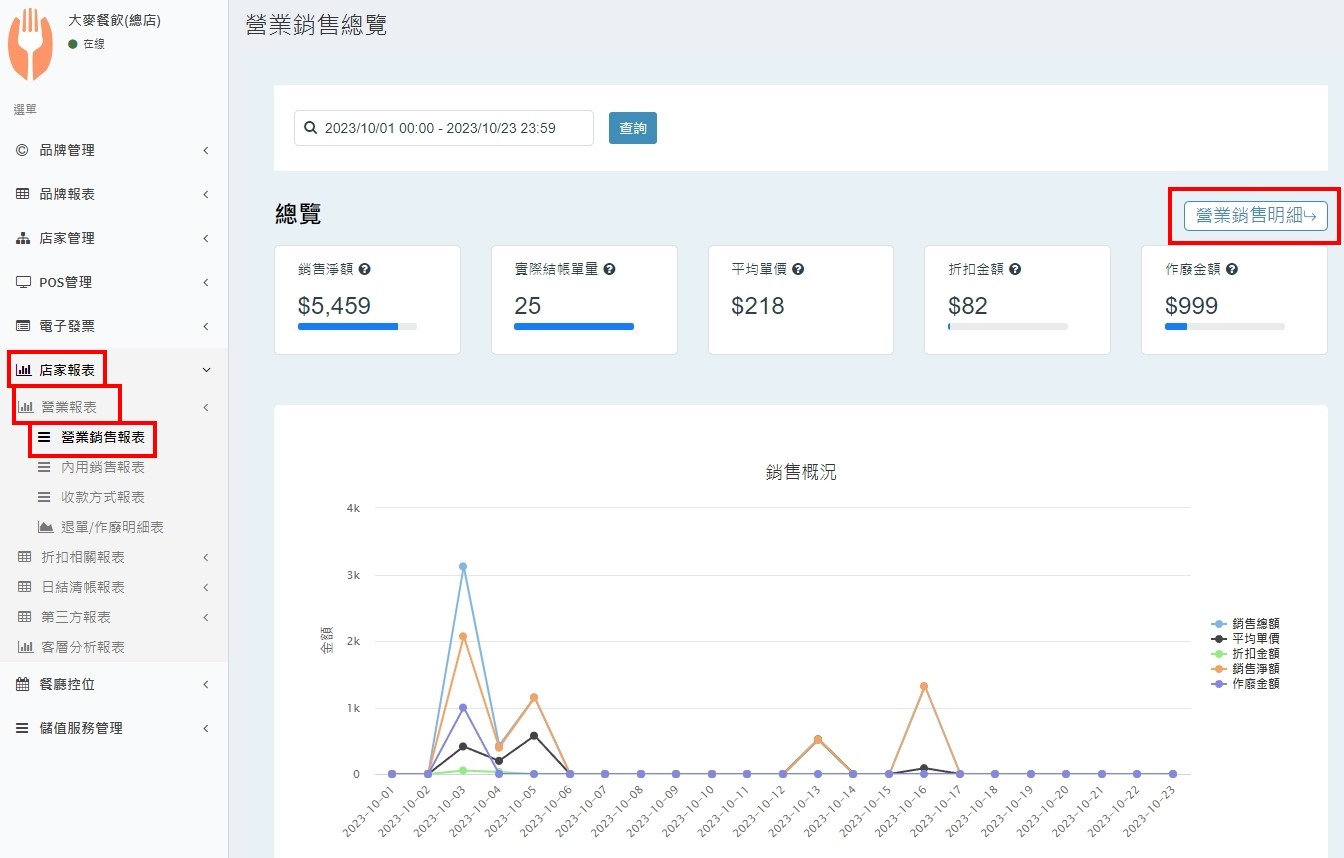Click the 餐廳控位 calendar icon
Viewport: 1344px width, 858px height.
(x=22, y=684)
